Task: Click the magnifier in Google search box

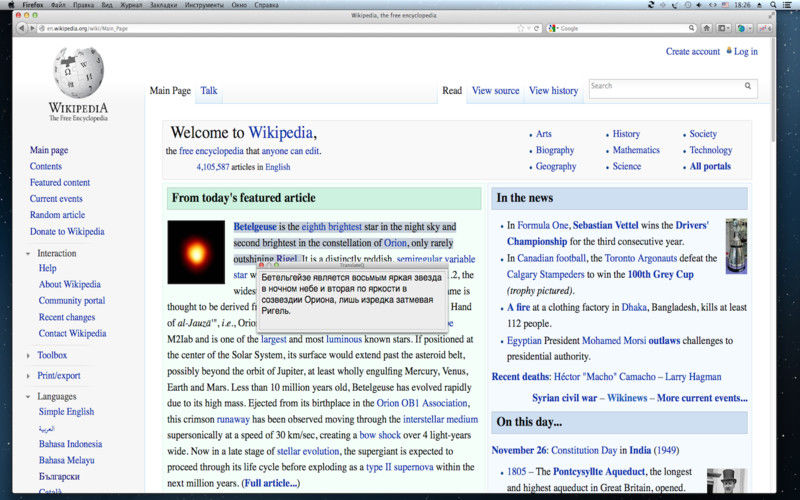Action: pos(692,29)
